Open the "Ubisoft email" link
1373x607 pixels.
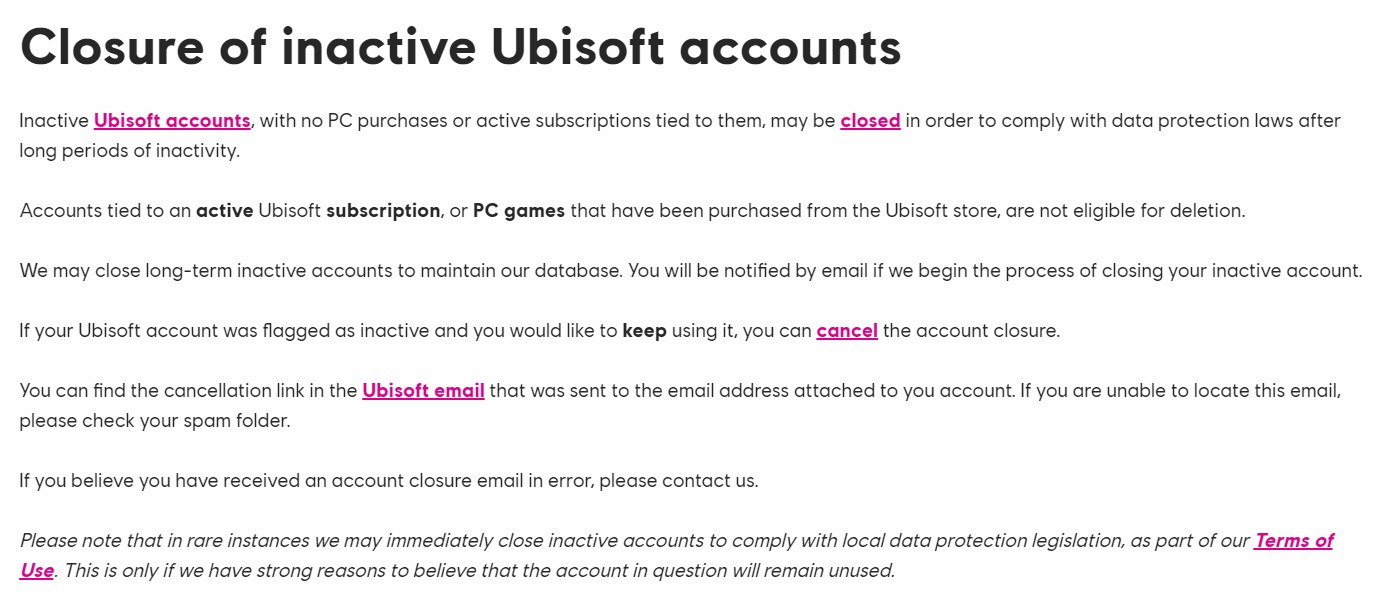click(x=423, y=391)
